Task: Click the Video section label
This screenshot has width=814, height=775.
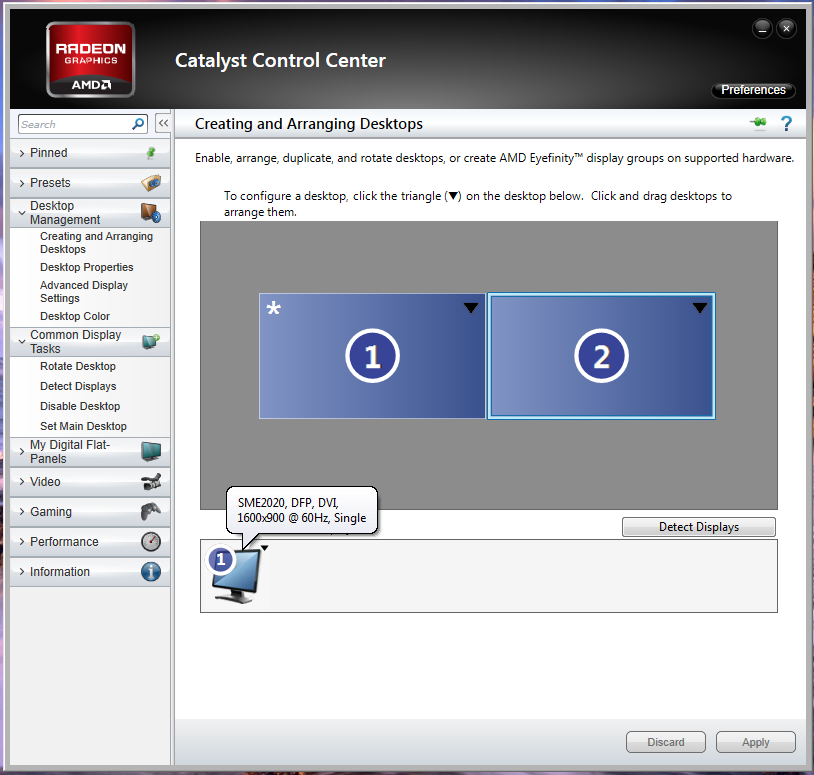Action: pyautogui.click(x=45, y=482)
